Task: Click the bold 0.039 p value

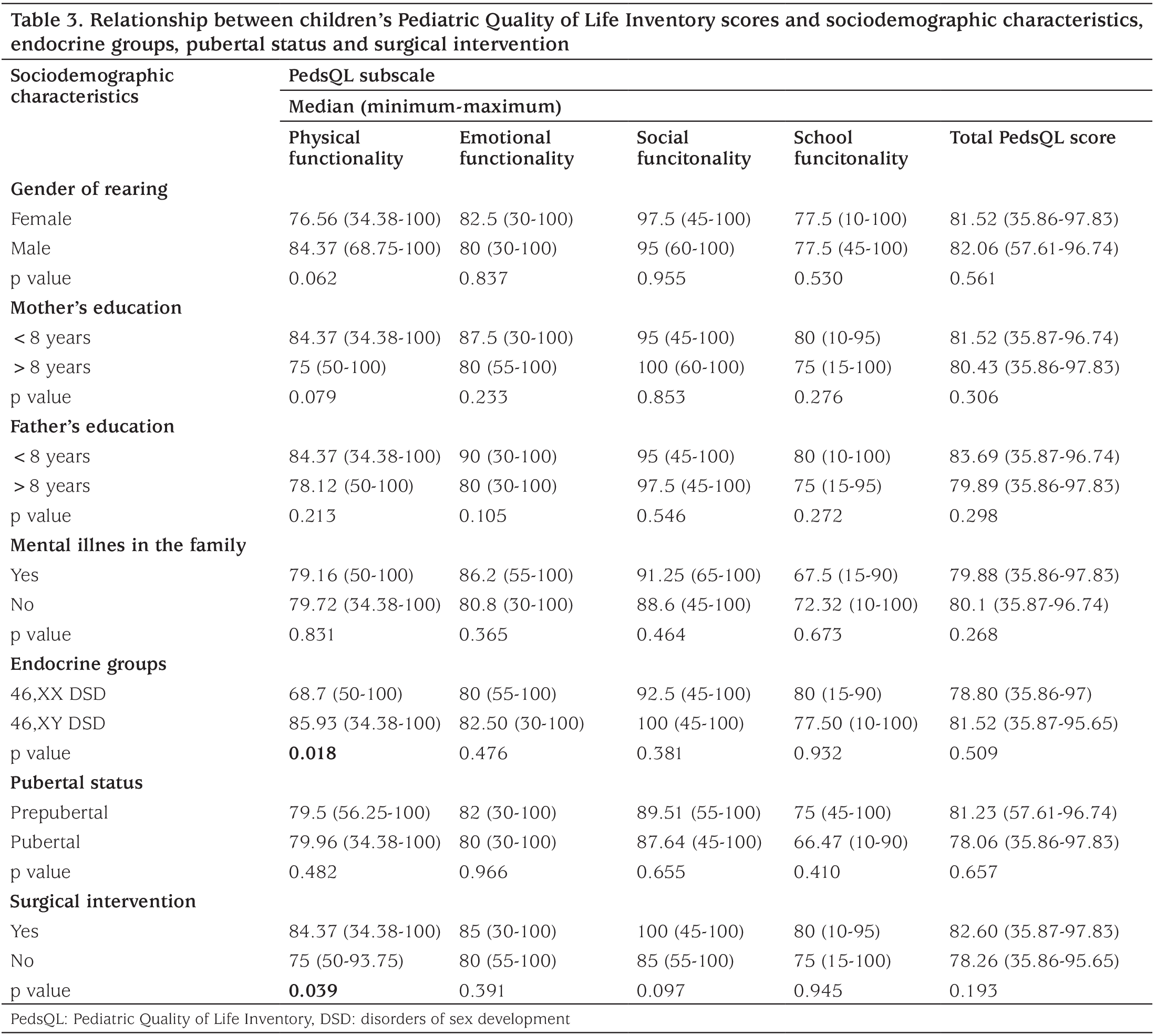Action: click(x=313, y=990)
